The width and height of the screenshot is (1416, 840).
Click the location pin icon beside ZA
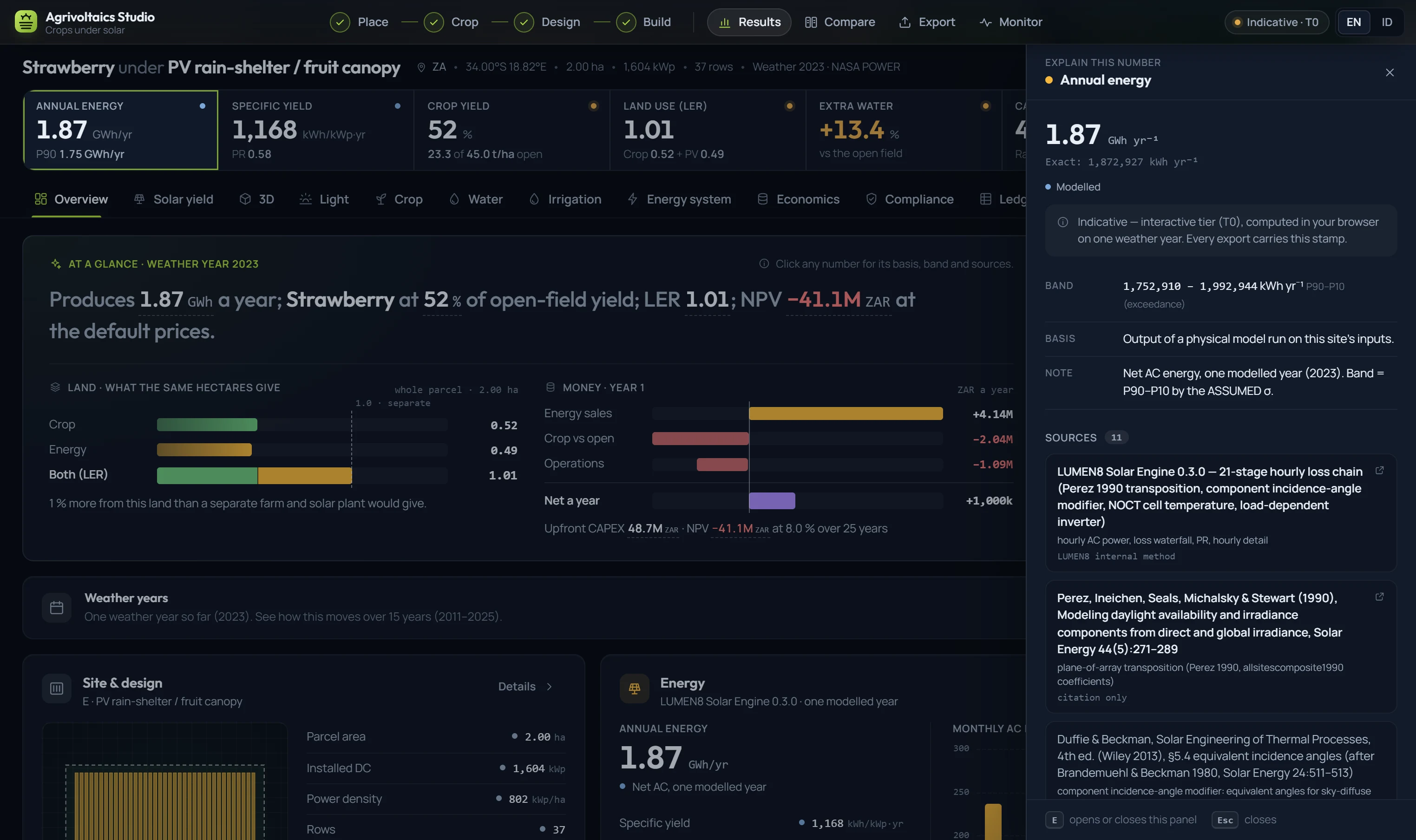tap(421, 67)
